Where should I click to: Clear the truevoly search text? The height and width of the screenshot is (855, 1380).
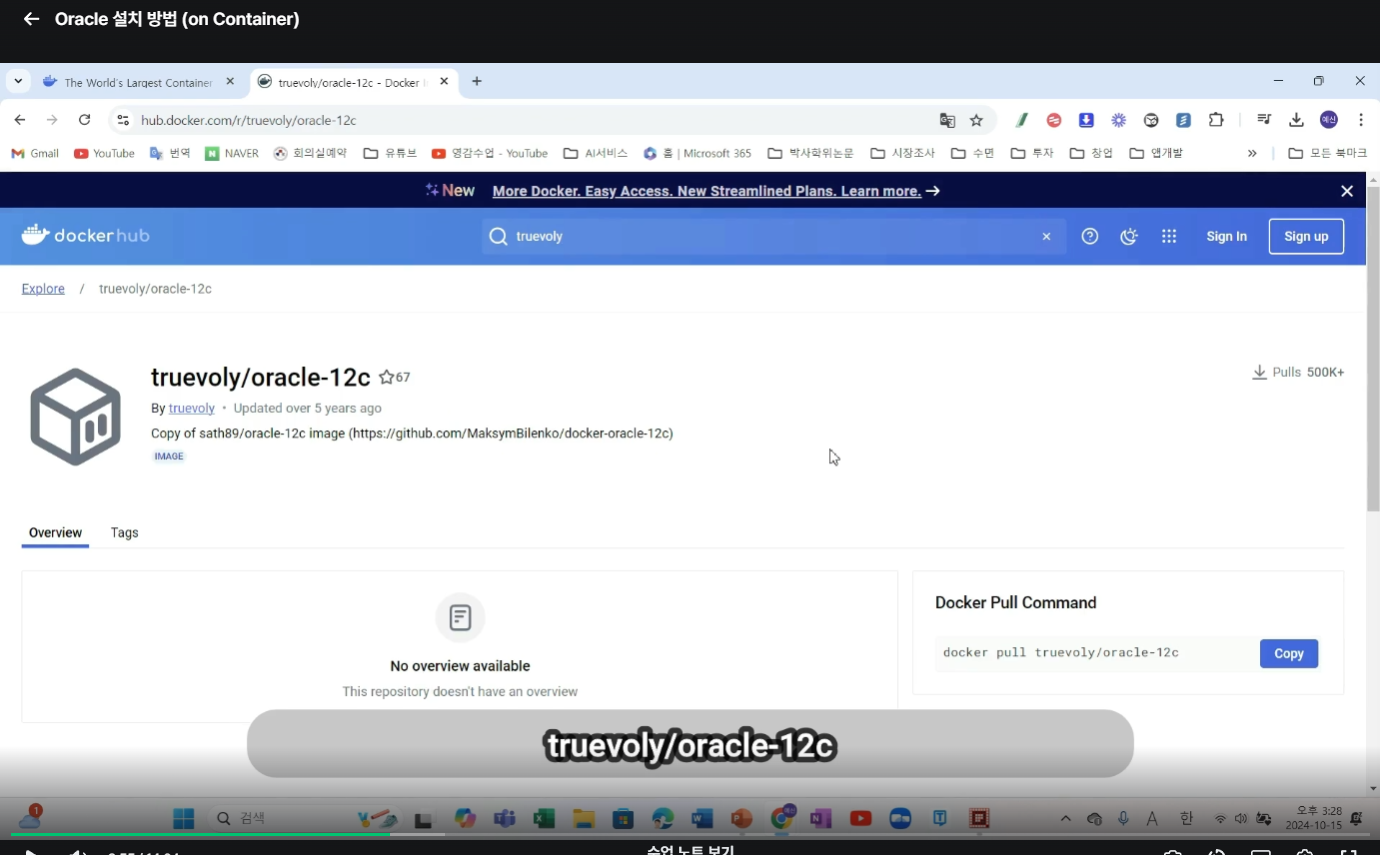1047,236
